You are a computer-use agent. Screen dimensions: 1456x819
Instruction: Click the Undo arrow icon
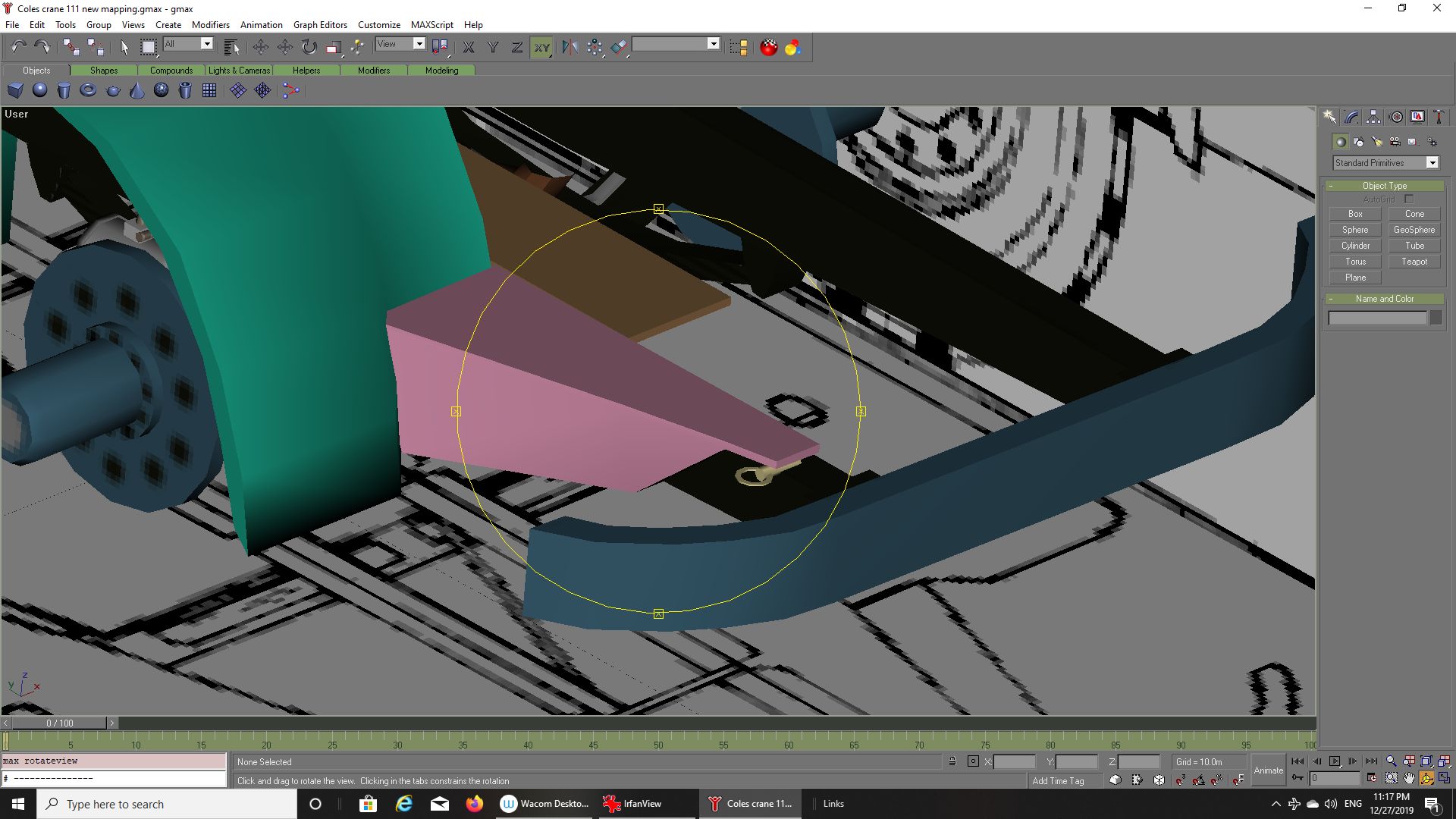[x=18, y=47]
